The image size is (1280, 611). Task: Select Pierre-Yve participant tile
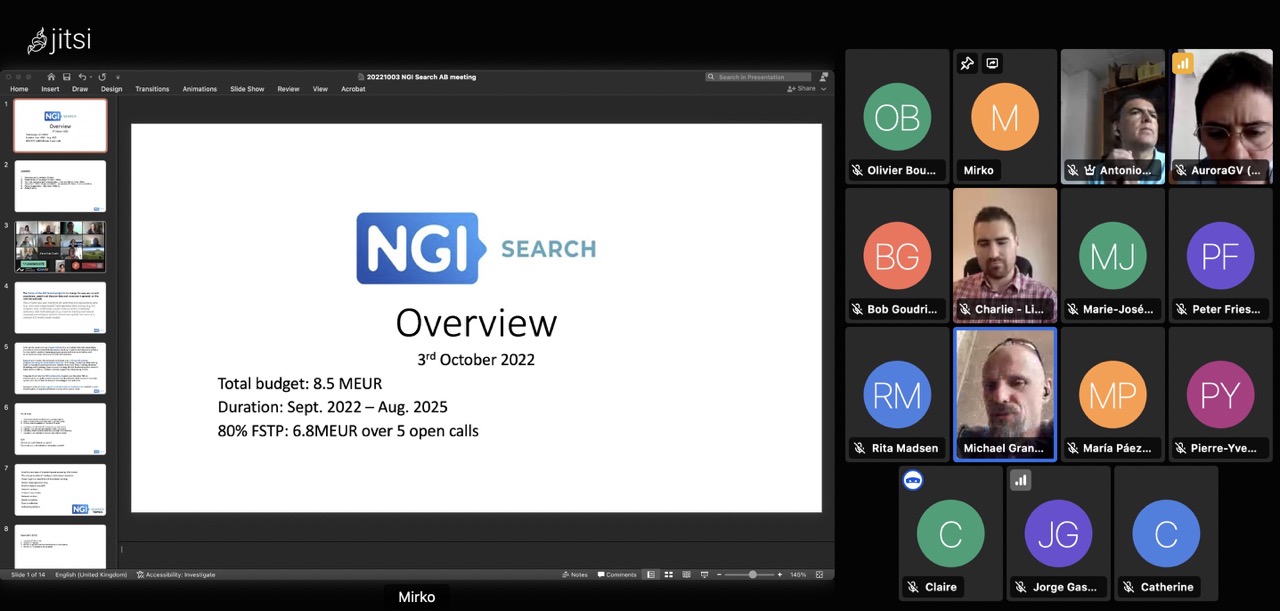[x=1220, y=394]
